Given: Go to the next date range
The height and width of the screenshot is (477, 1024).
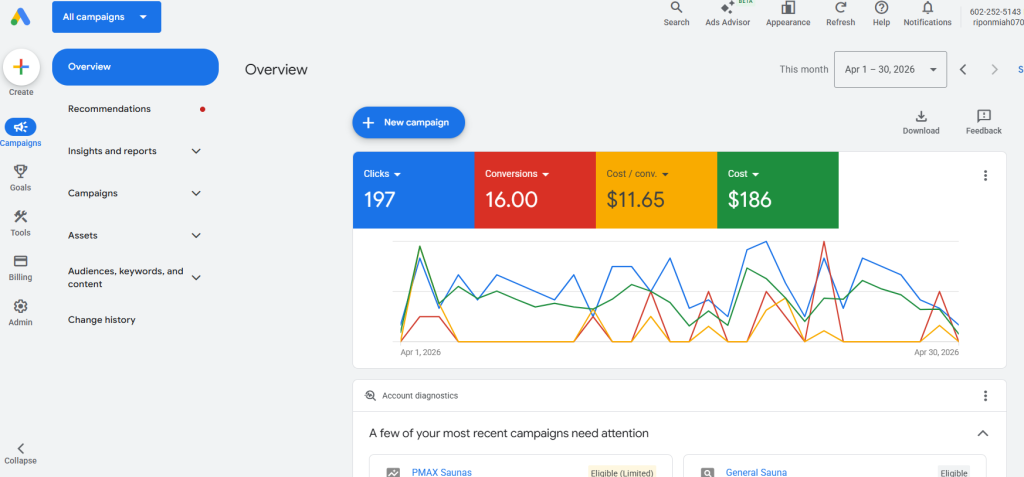Looking at the screenshot, I should [995, 69].
